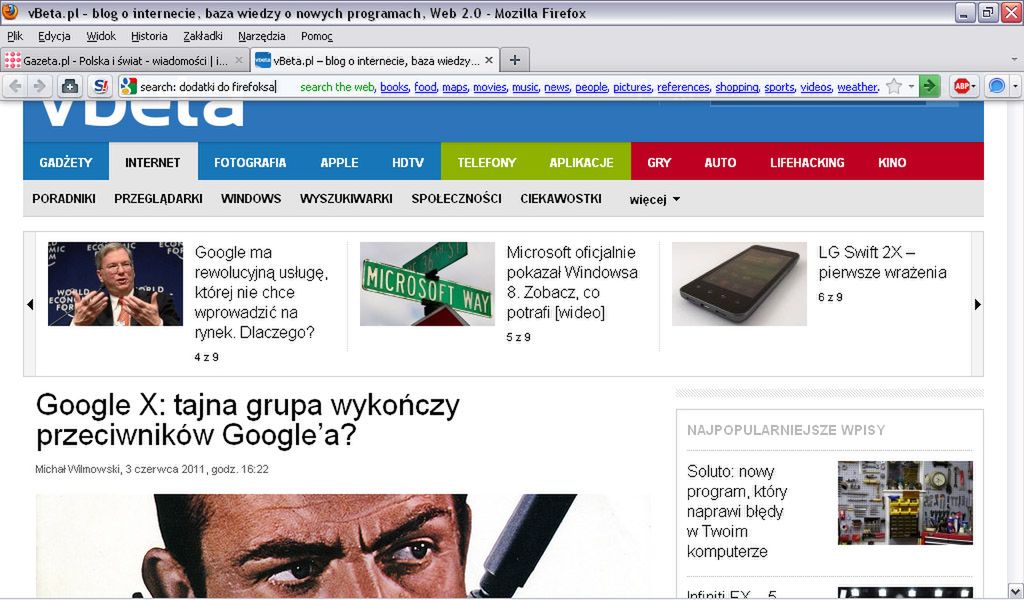Open the LIFEHACKING section

point(807,162)
